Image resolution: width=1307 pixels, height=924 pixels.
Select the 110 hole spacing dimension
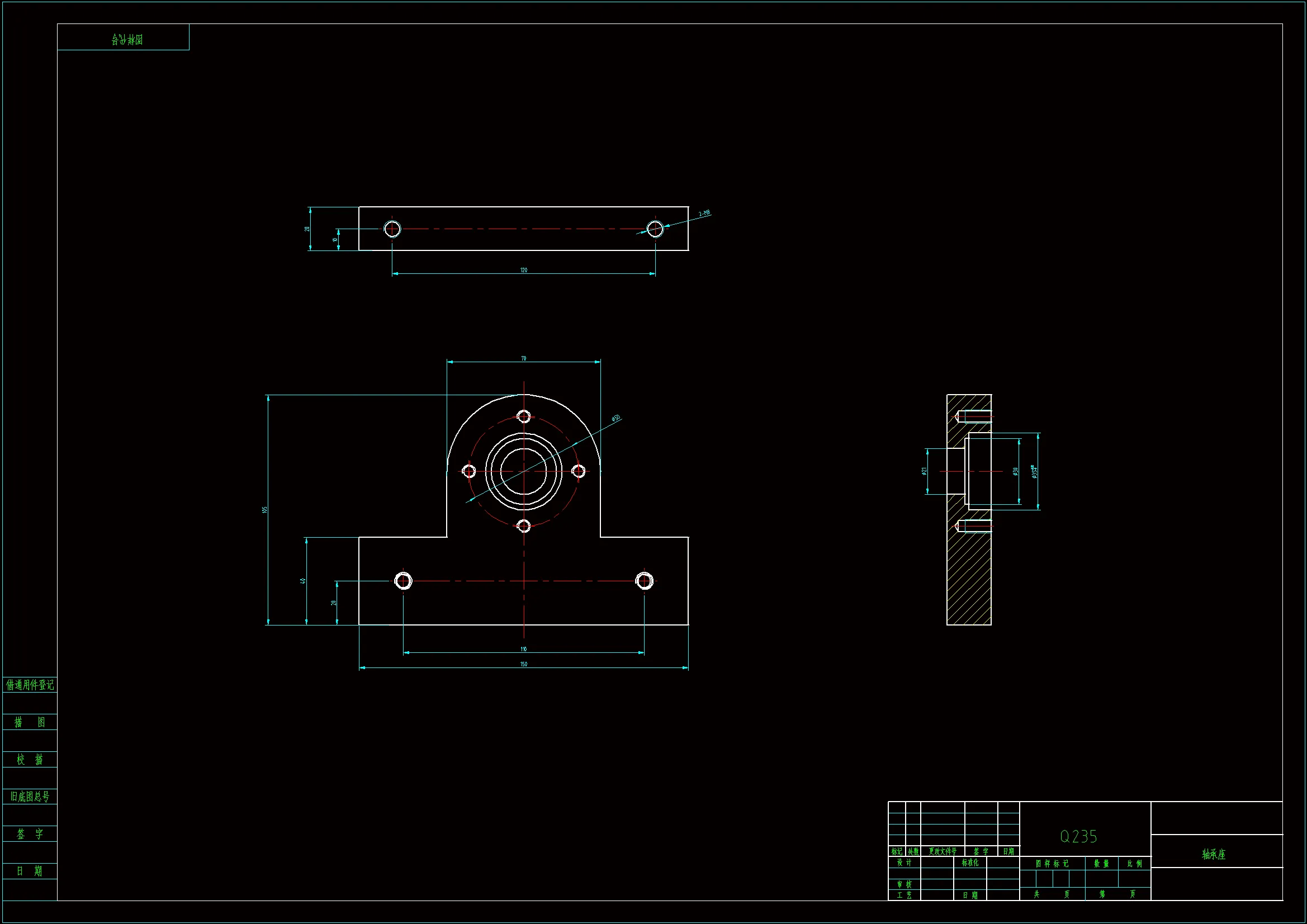pyautogui.click(x=524, y=648)
